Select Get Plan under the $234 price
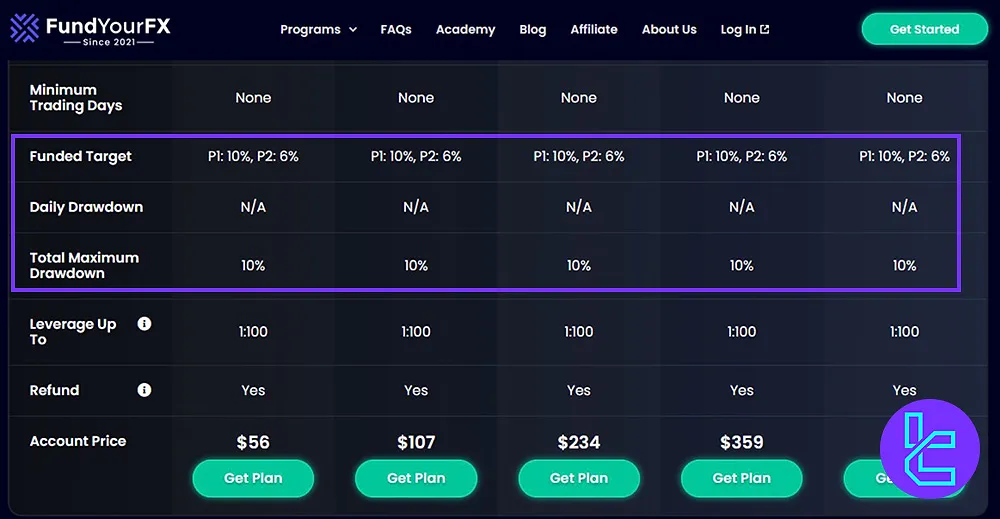1000x519 pixels. pyautogui.click(x=579, y=478)
